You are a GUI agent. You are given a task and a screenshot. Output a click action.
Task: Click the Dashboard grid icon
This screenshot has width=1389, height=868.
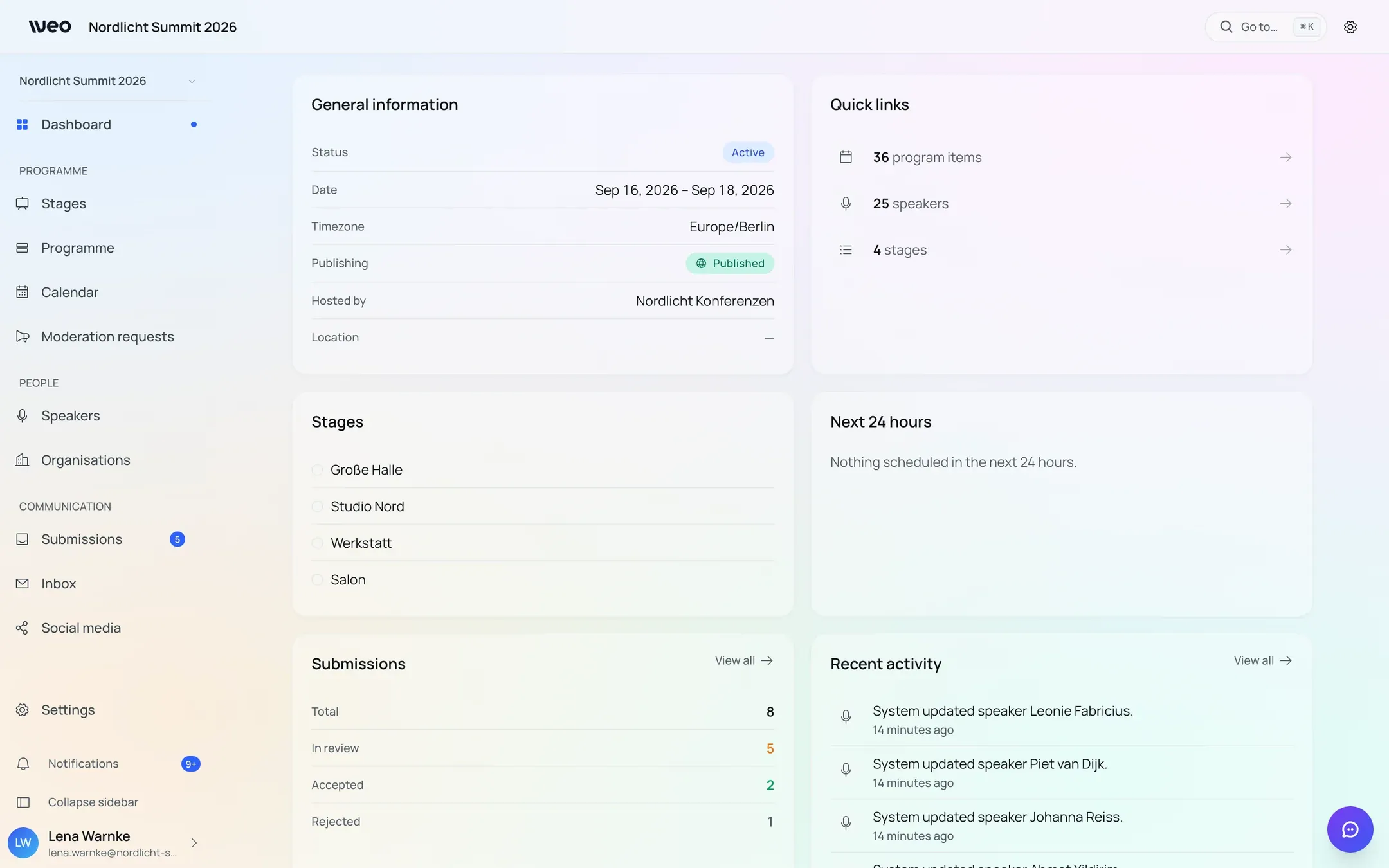pyautogui.click(x=23, y=125)
